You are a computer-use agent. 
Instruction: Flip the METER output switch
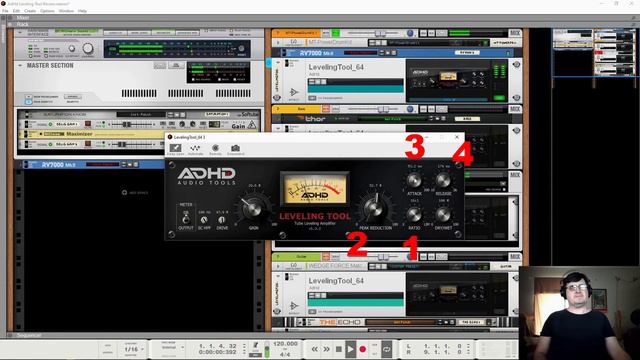click(186, 218)
